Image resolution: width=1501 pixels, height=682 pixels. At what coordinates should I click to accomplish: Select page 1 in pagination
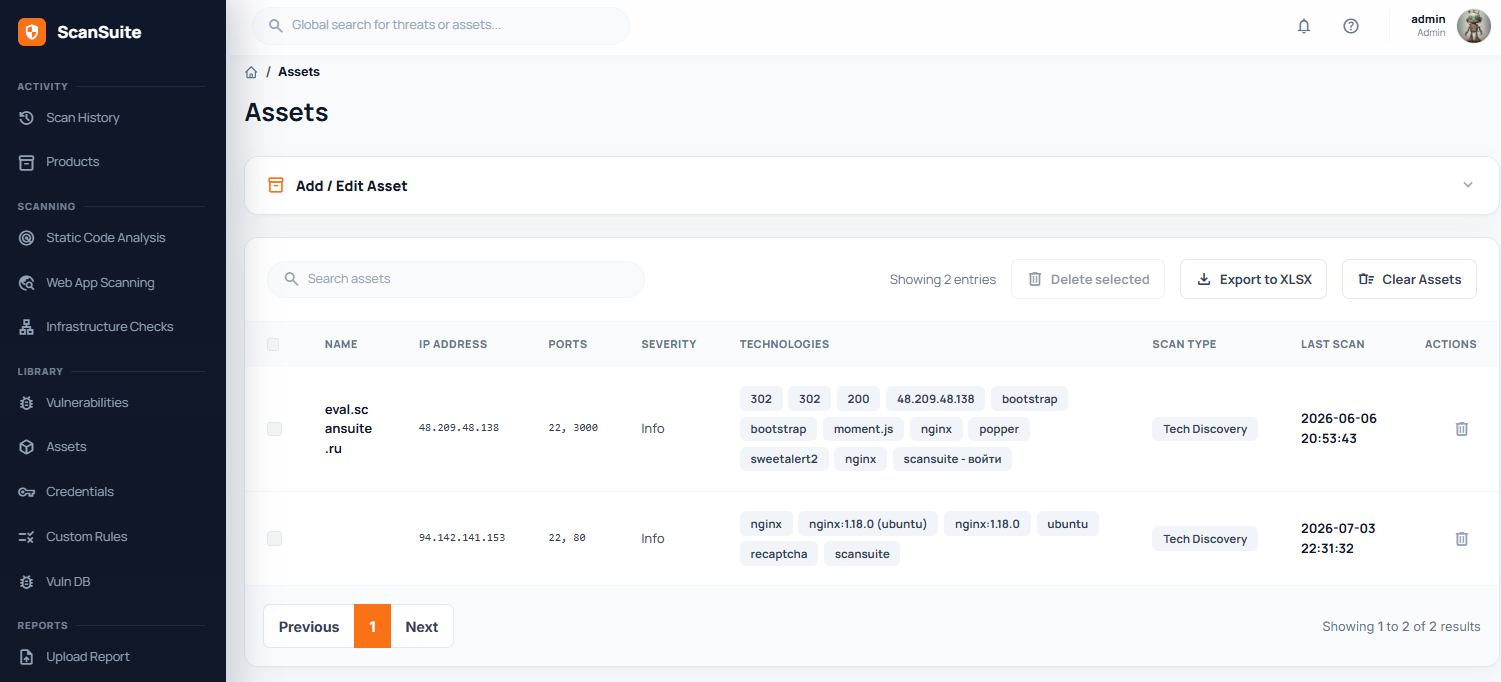372,626
